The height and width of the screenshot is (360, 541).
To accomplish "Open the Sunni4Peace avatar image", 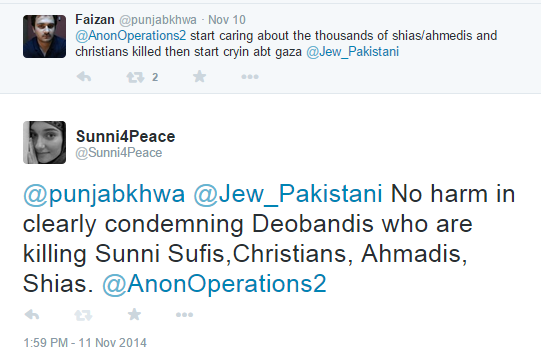I will click(x=45, y=142).
